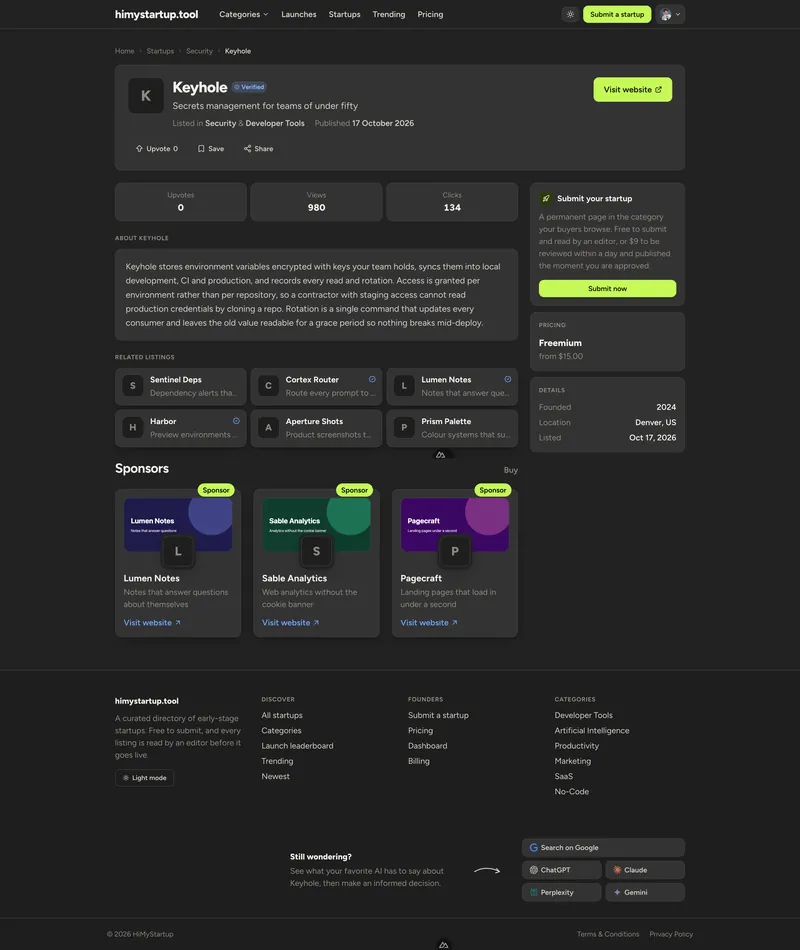This screenshot has height=950, width=800.
Task: Open Dashboard footer link
Action: pyautogui.click(x=427, y=746)
